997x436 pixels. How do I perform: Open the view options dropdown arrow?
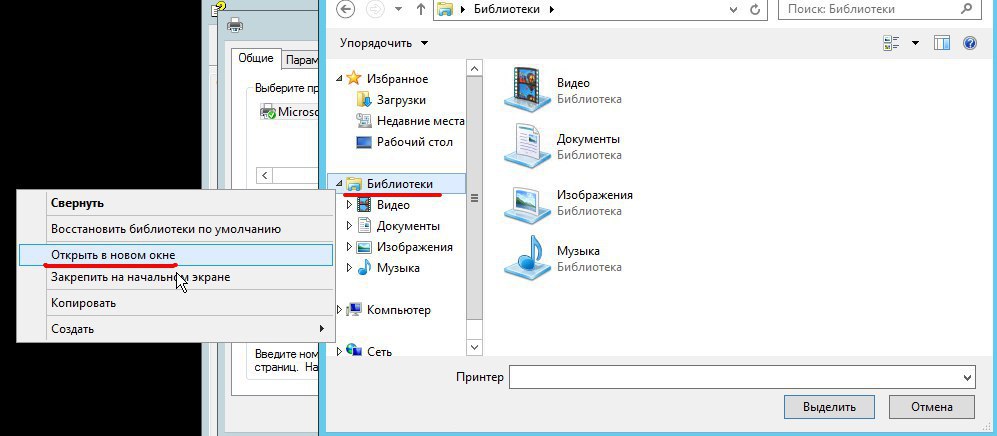(915, 43)
